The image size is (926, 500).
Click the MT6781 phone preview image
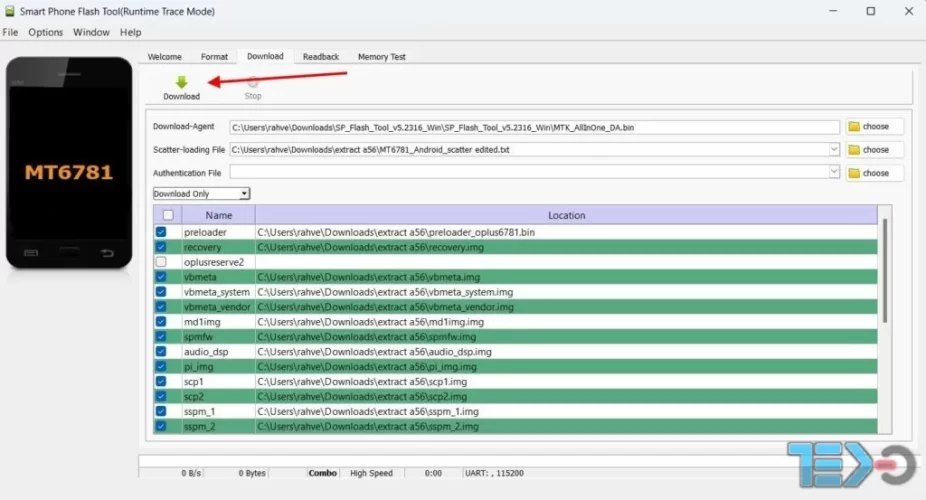pos(69,162)
